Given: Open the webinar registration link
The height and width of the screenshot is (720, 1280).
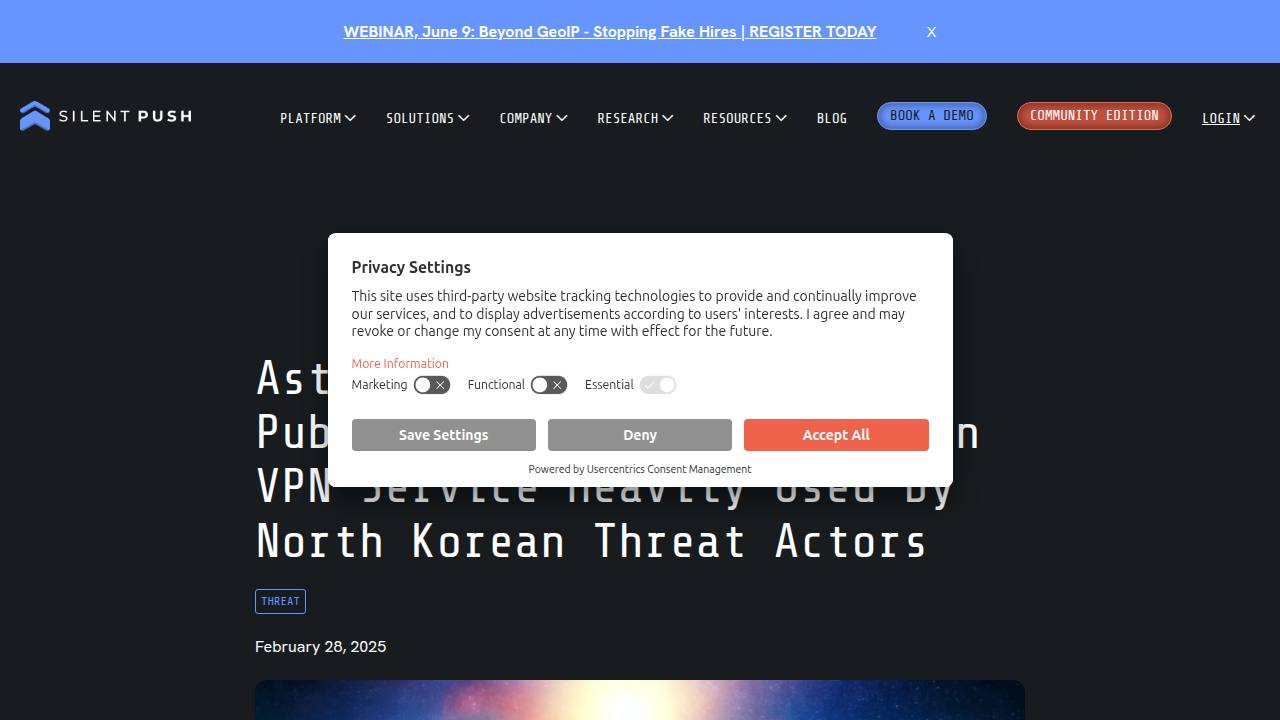Looking at the screenshot, I should click(x=610, y=32).
